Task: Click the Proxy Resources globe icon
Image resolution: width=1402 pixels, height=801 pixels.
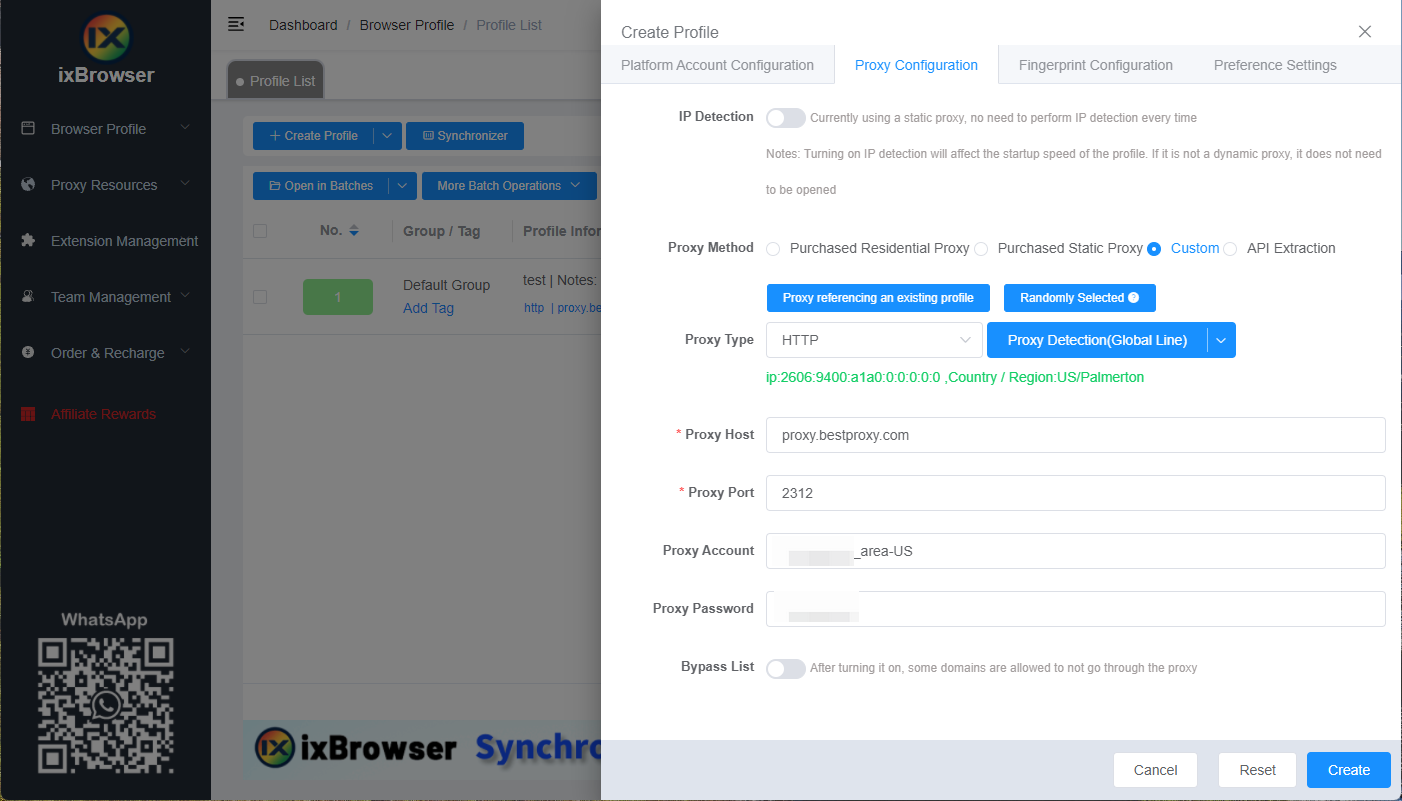Action: tap(28, 184)
